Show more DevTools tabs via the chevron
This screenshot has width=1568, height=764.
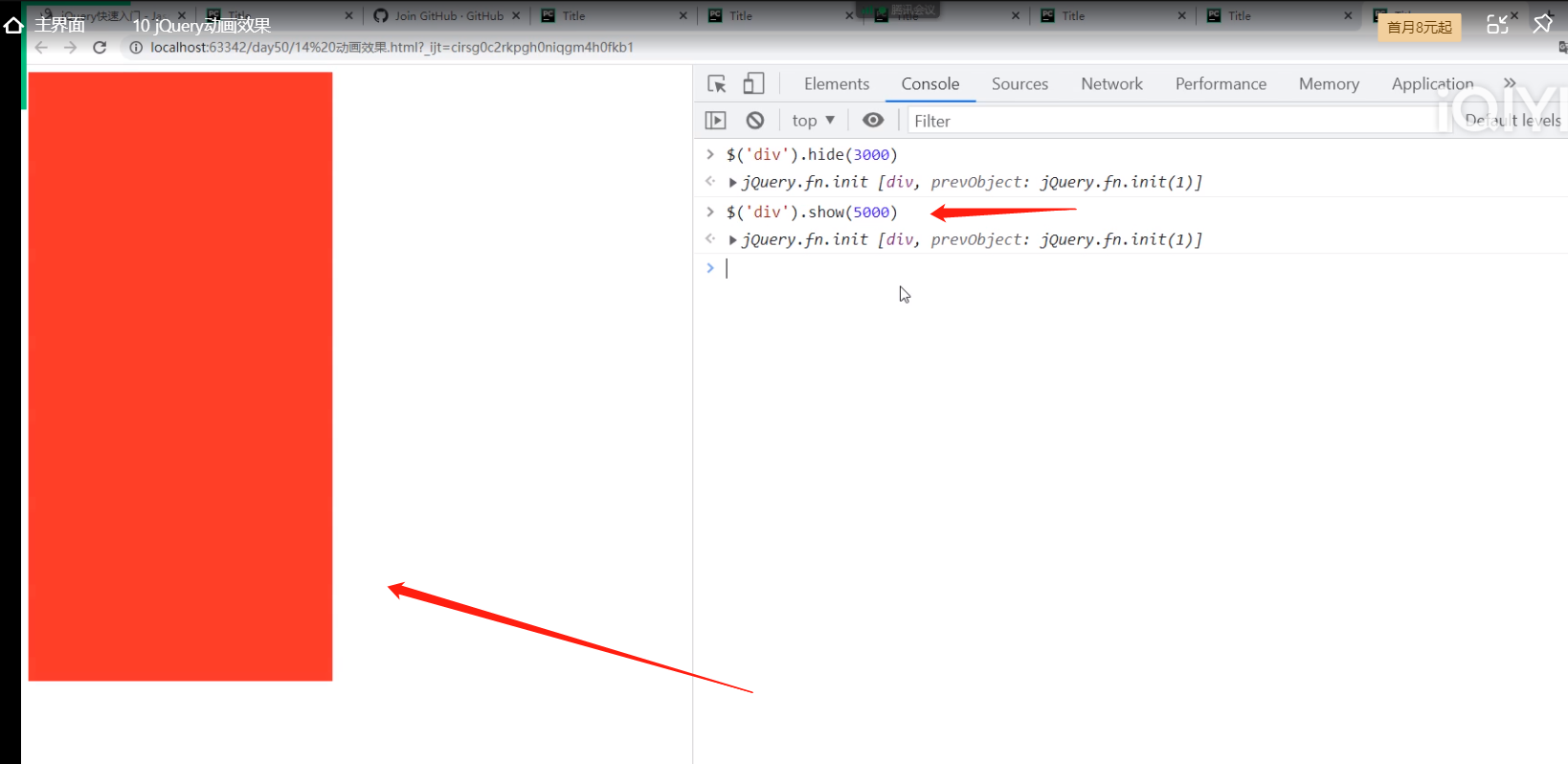pyautogui.click(x=1510, y=83)
